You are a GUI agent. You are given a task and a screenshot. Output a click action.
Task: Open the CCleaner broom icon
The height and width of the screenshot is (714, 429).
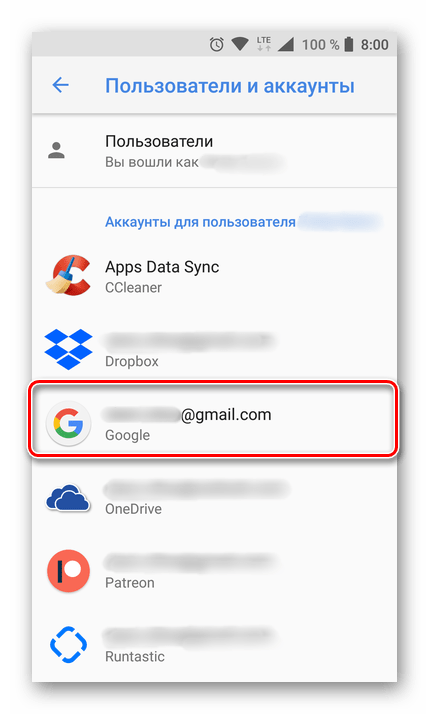click(68, 275)
